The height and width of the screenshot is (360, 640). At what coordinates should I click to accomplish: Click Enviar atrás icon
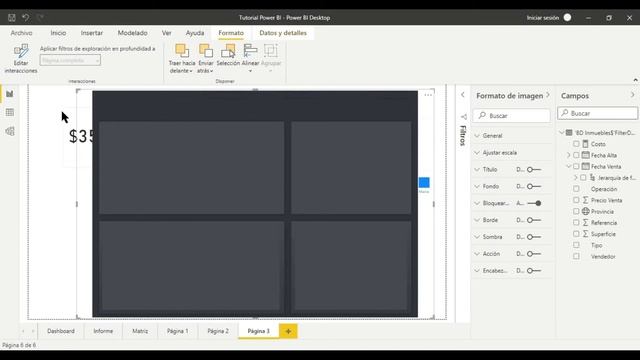point(206,51)
